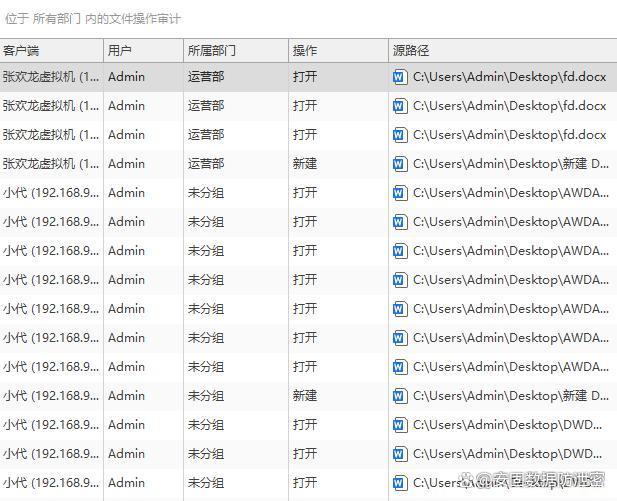Click Admin in the highlighted selected row
Image resolution: width=617 pixels, height=501 pixels.
126,77
